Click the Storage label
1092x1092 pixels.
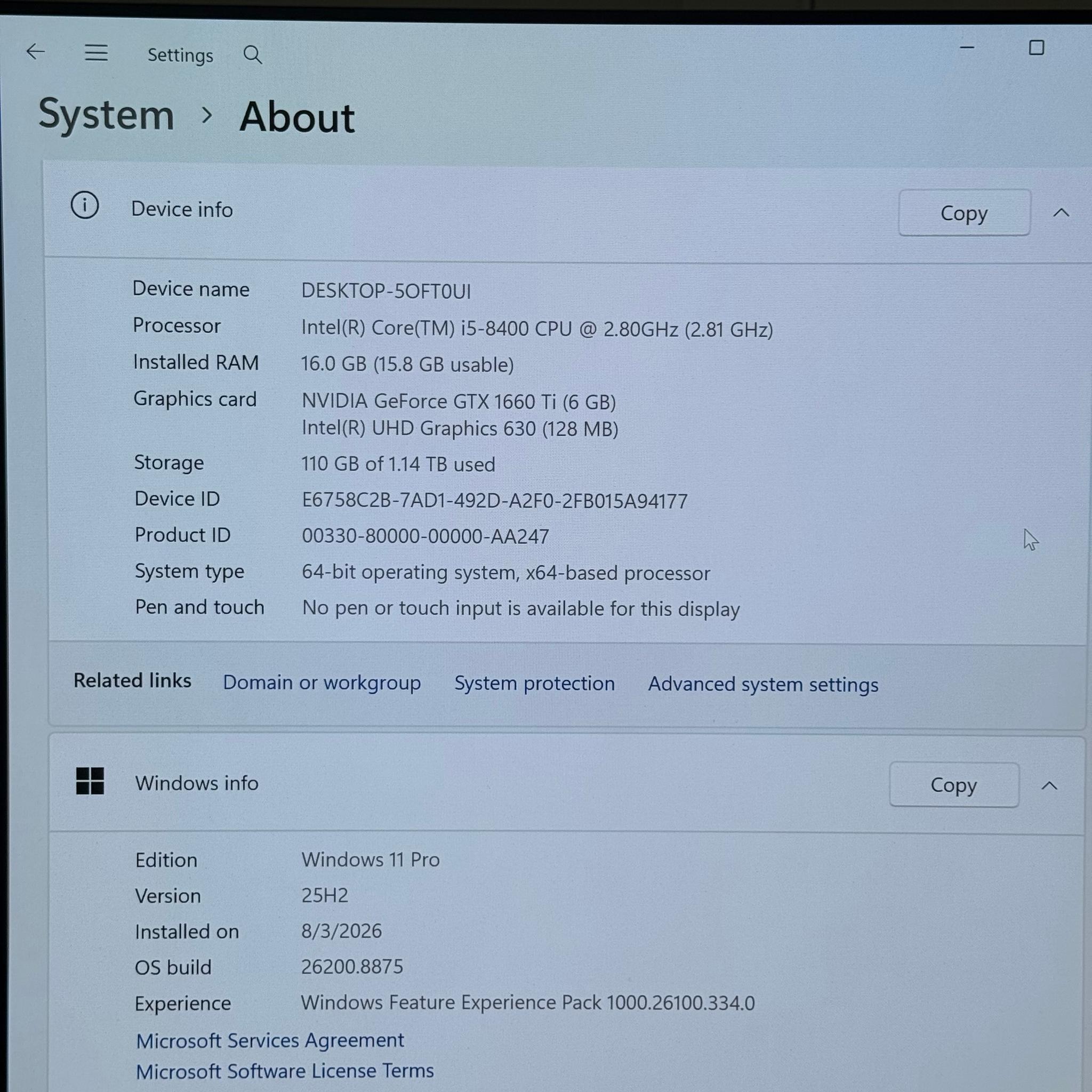pos(169,463)
